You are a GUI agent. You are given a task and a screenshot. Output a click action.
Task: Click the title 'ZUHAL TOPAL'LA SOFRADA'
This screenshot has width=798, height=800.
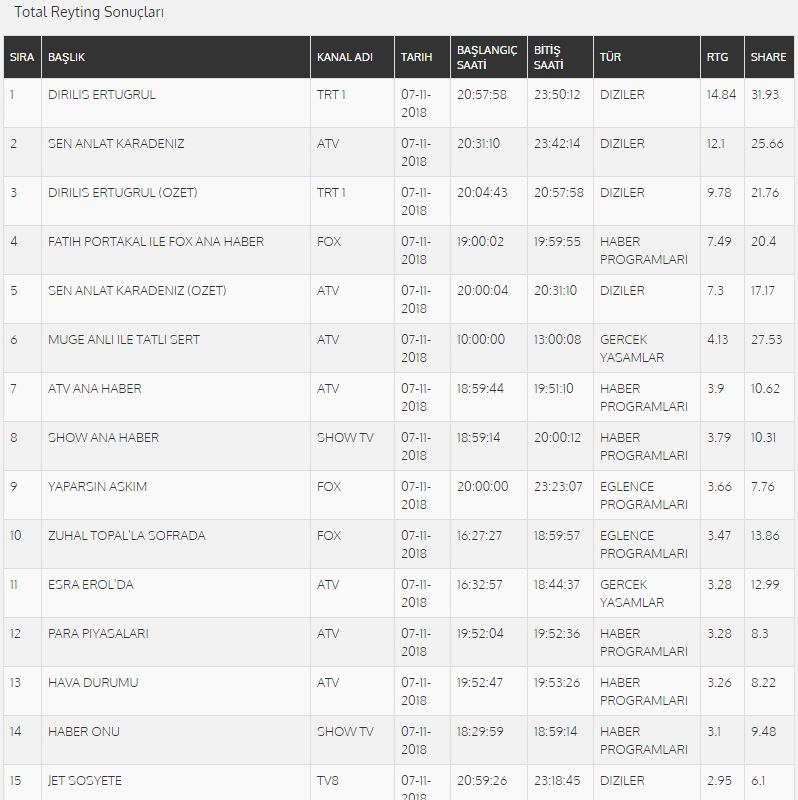tap(127, 536)
